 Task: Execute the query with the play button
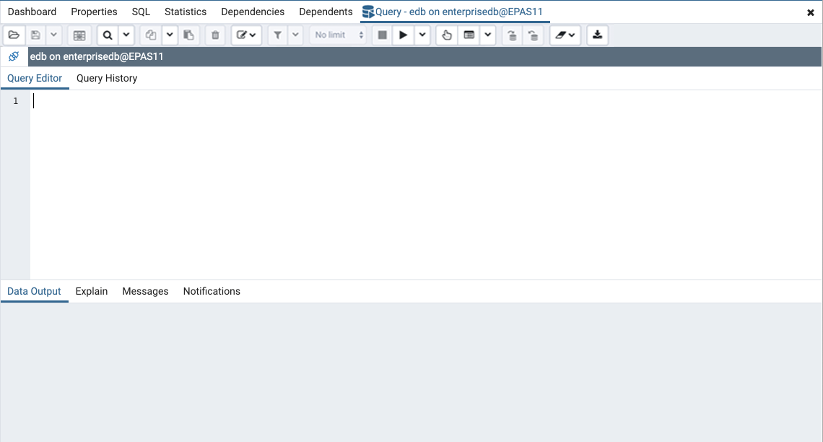click(403, 35)
